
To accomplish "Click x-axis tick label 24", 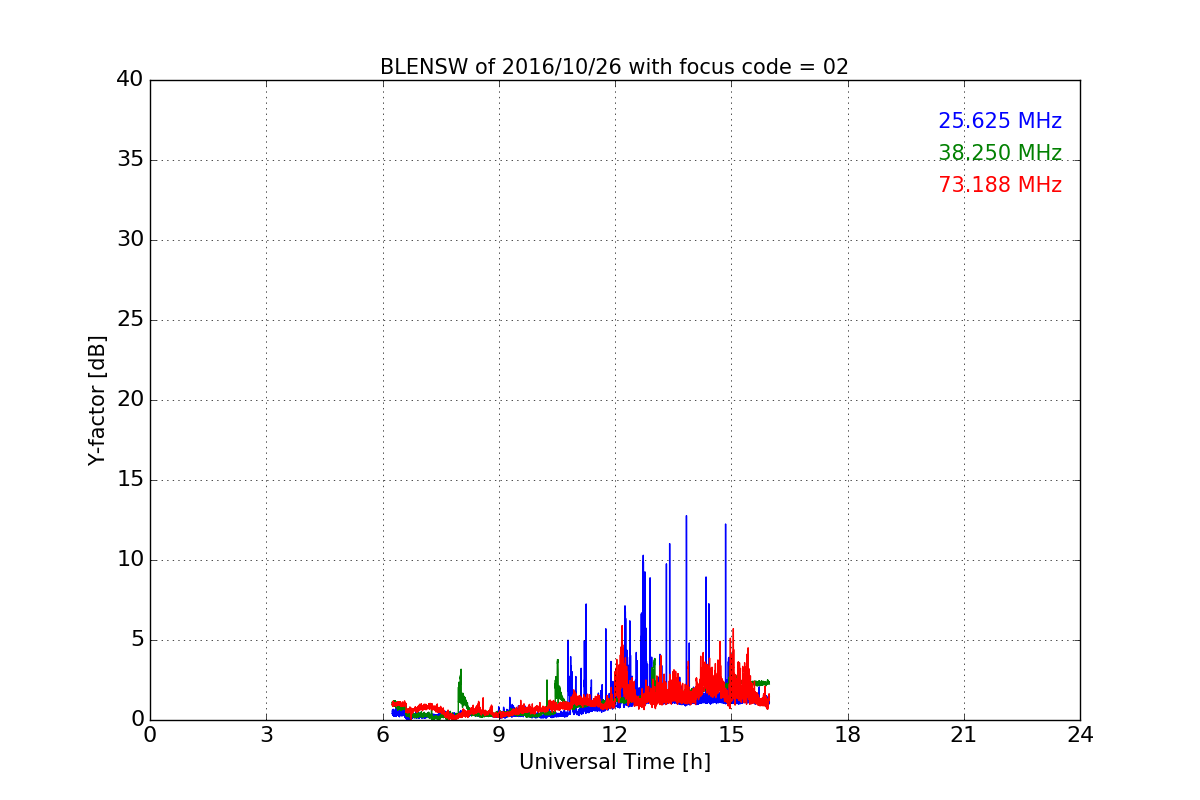I will click(1080, 735).
